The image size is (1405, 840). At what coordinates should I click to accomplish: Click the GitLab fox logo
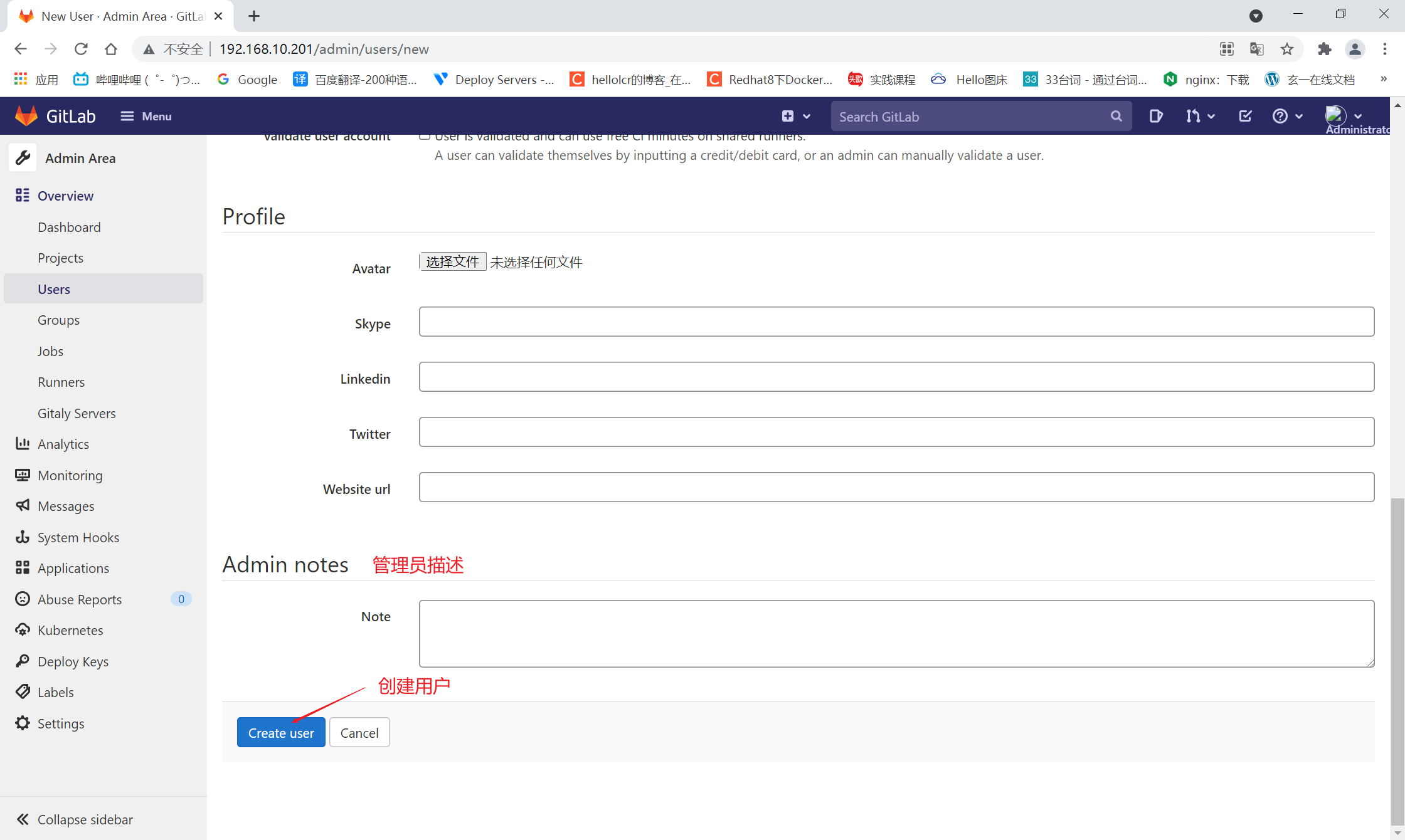pyautogui.click(x=26, y=116)
